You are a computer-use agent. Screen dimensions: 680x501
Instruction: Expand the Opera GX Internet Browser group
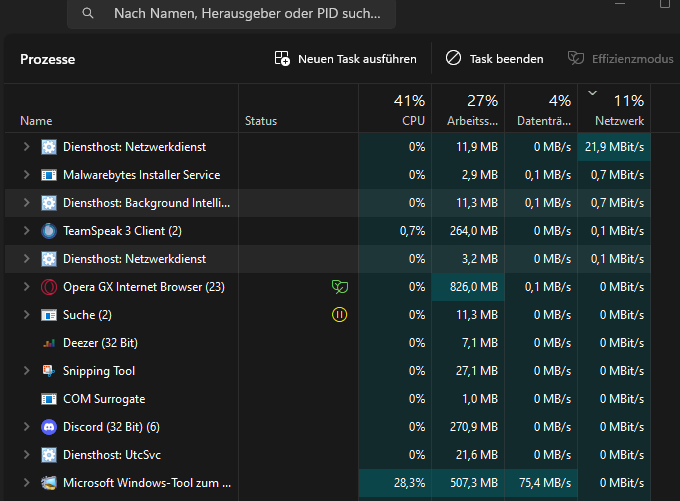[26, 287]
